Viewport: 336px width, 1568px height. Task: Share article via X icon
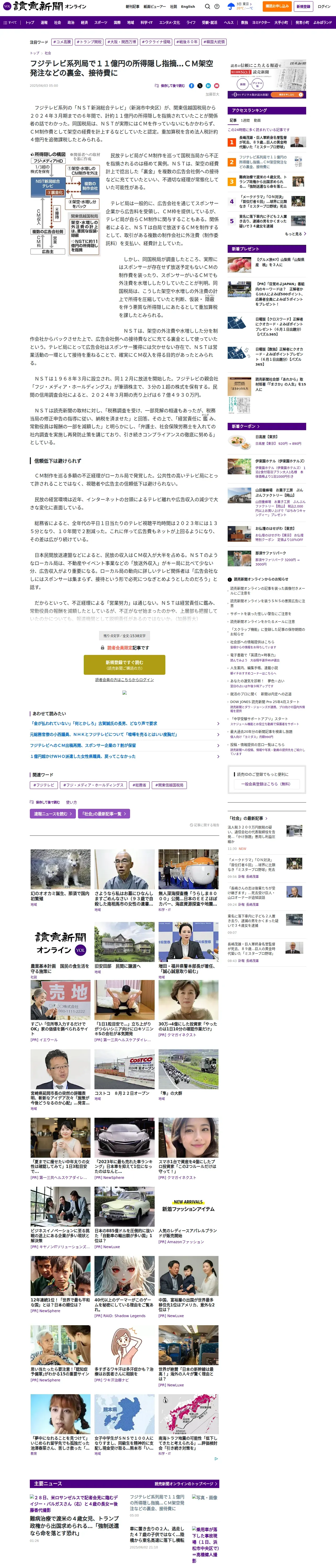click(x=200, y=86)
